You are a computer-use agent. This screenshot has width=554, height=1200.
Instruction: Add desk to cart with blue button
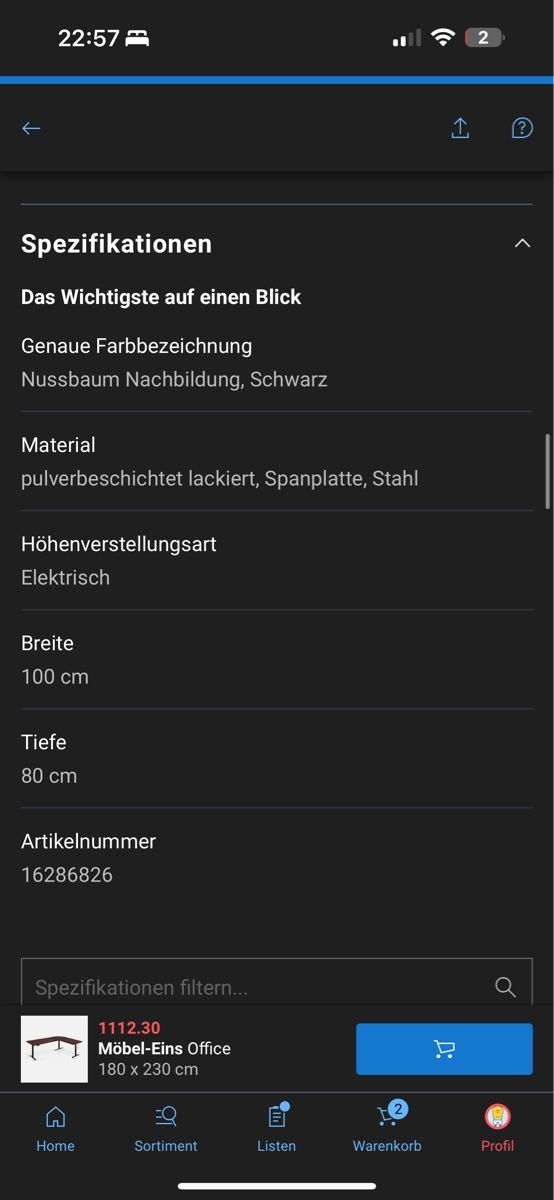444,1049
